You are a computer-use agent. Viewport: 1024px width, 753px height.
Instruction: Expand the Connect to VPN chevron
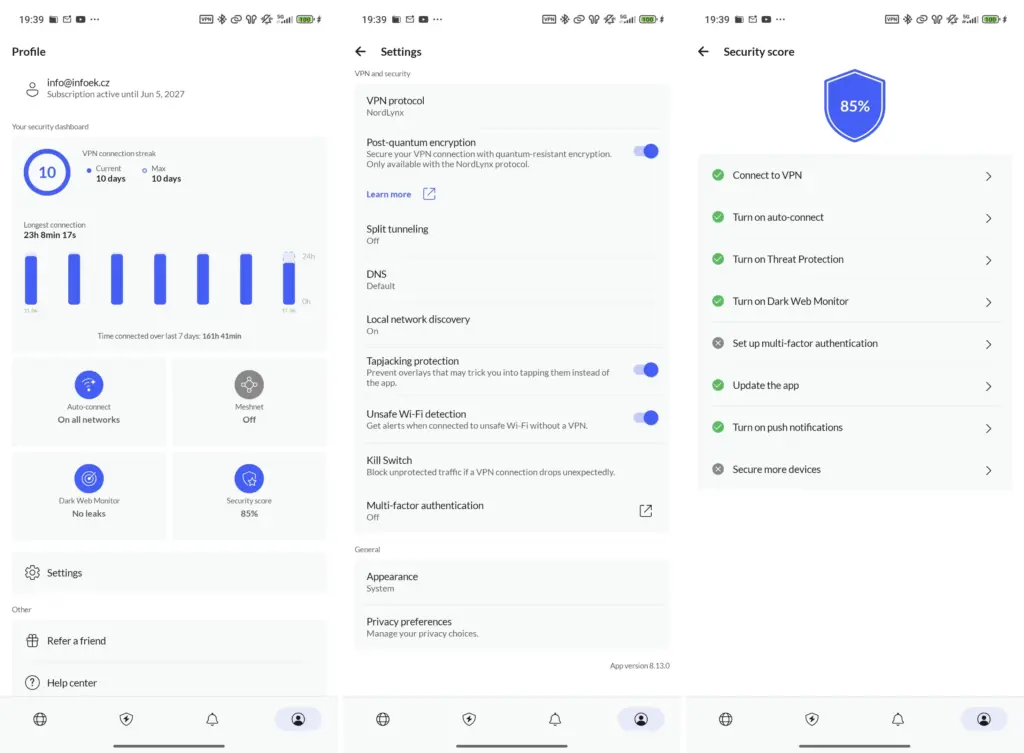click(x=988, y=176)
